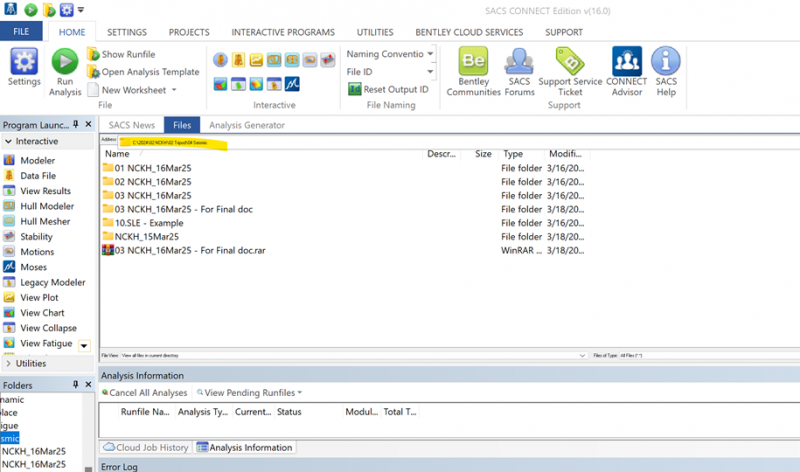Launch Modeler from Program Launcher list
This screenshot has height=472, width=800.
click(38, 160)
